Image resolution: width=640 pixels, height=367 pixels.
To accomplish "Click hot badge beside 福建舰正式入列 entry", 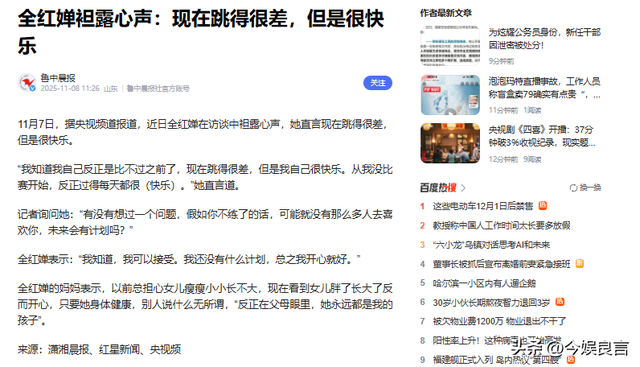I will coord(571,359).
